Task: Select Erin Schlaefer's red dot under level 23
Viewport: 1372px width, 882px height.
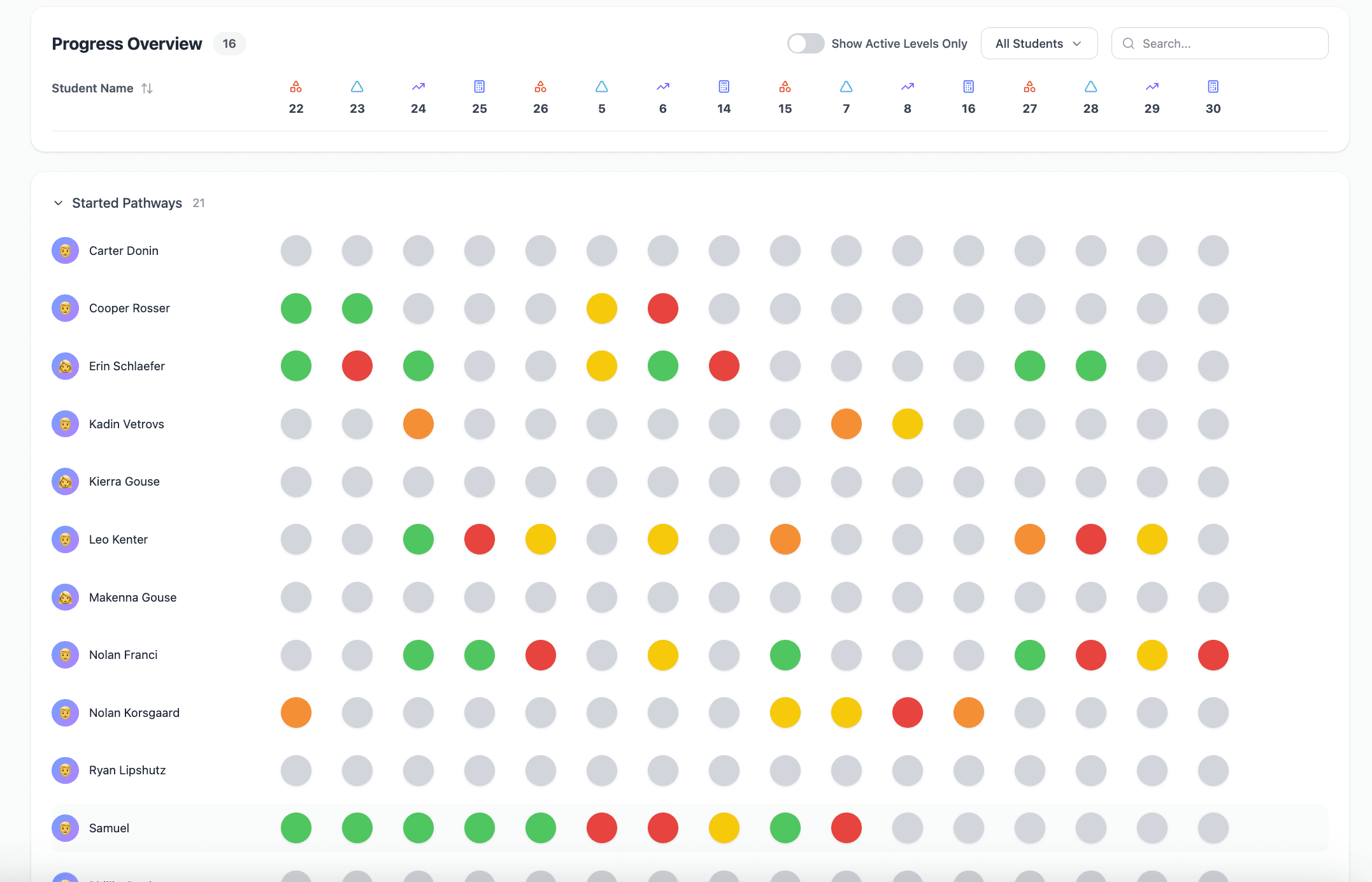Action: 357,366
